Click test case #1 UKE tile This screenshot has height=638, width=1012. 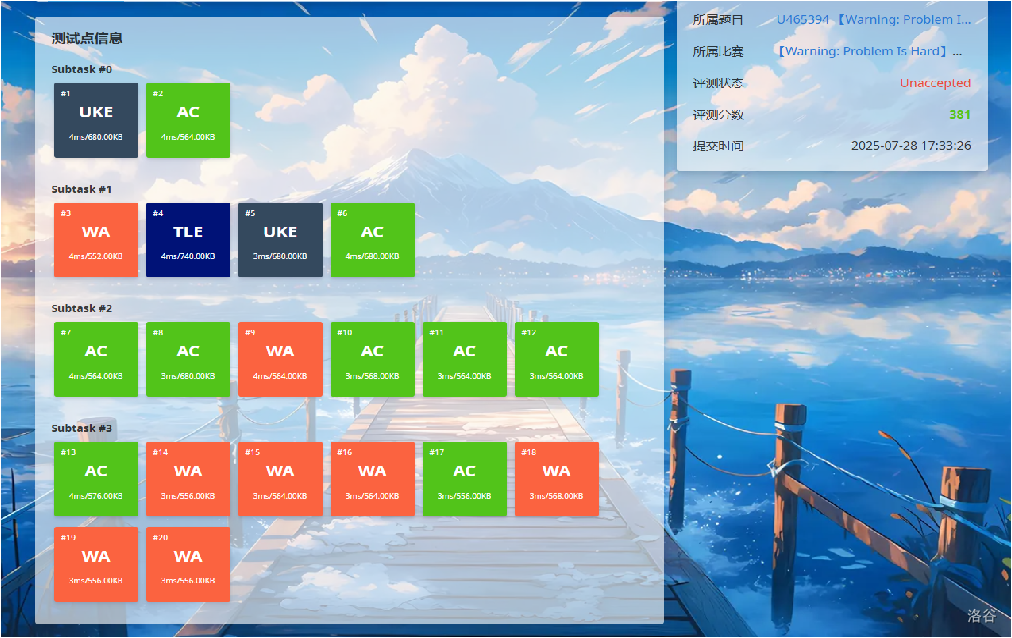[x=96, y=120]
